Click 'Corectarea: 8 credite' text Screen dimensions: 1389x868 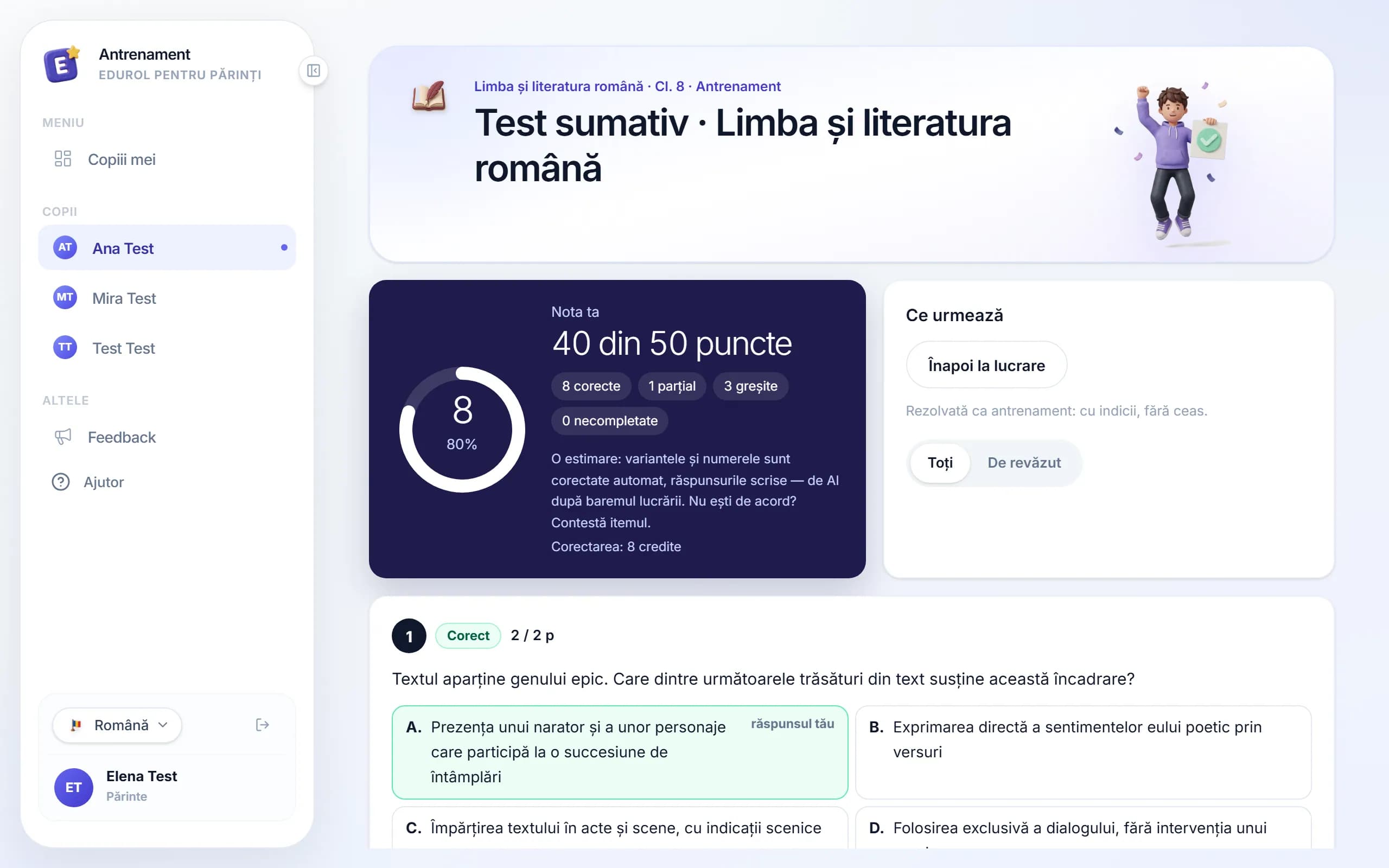coord(616,546)
